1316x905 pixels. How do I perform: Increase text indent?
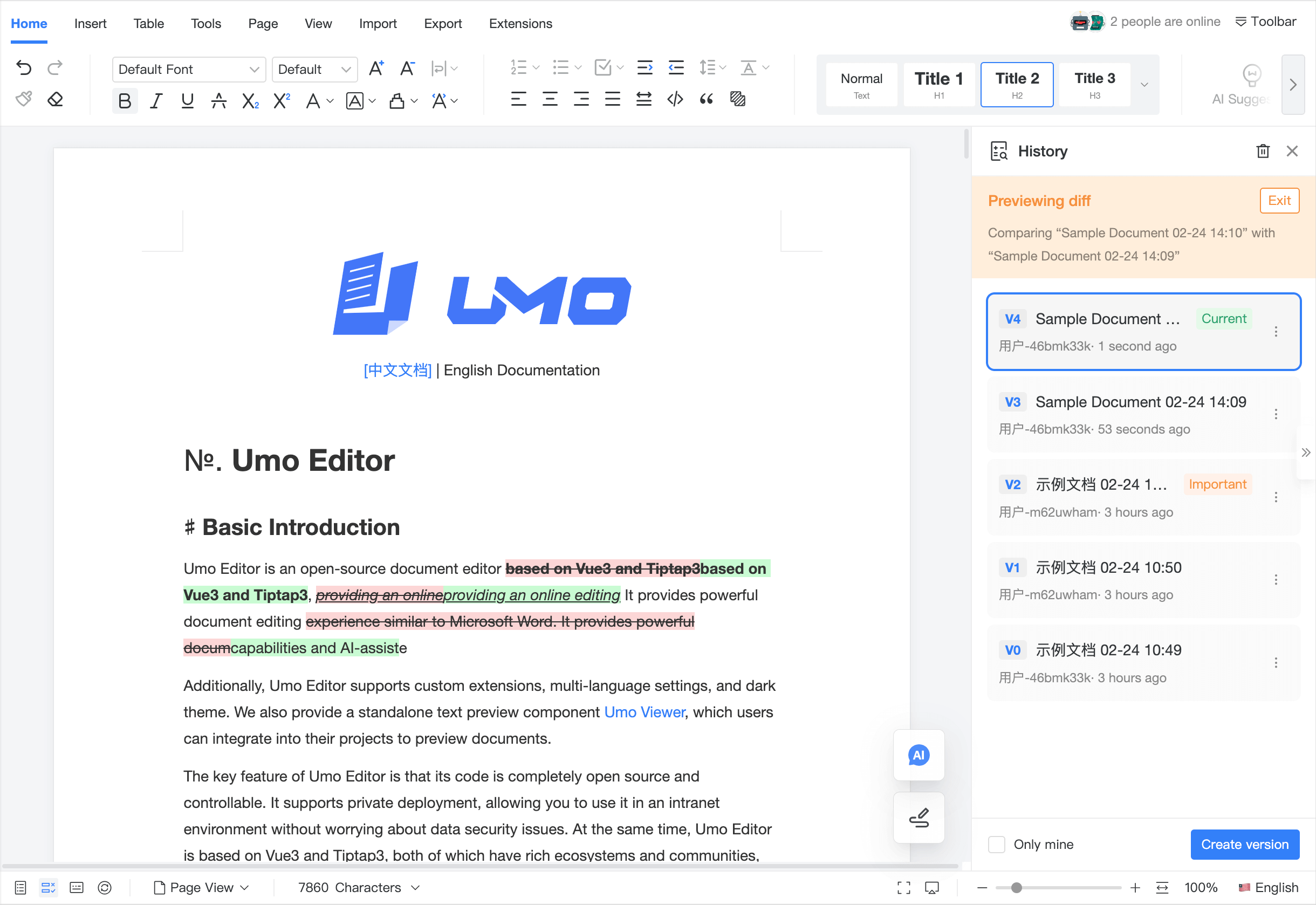(644, 67)
